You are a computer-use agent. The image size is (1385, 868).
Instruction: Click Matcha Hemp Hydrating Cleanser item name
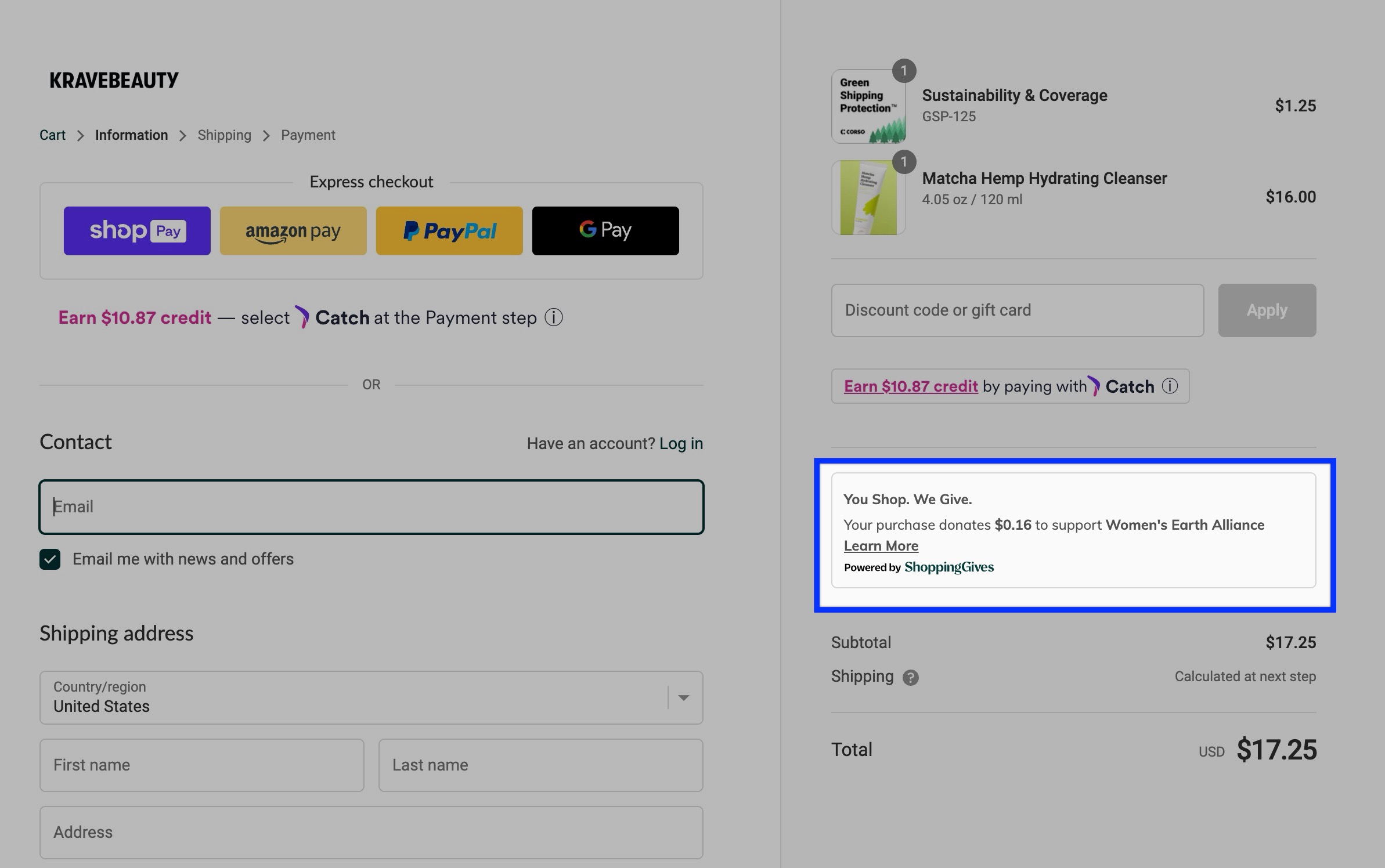pos(1044,178)
